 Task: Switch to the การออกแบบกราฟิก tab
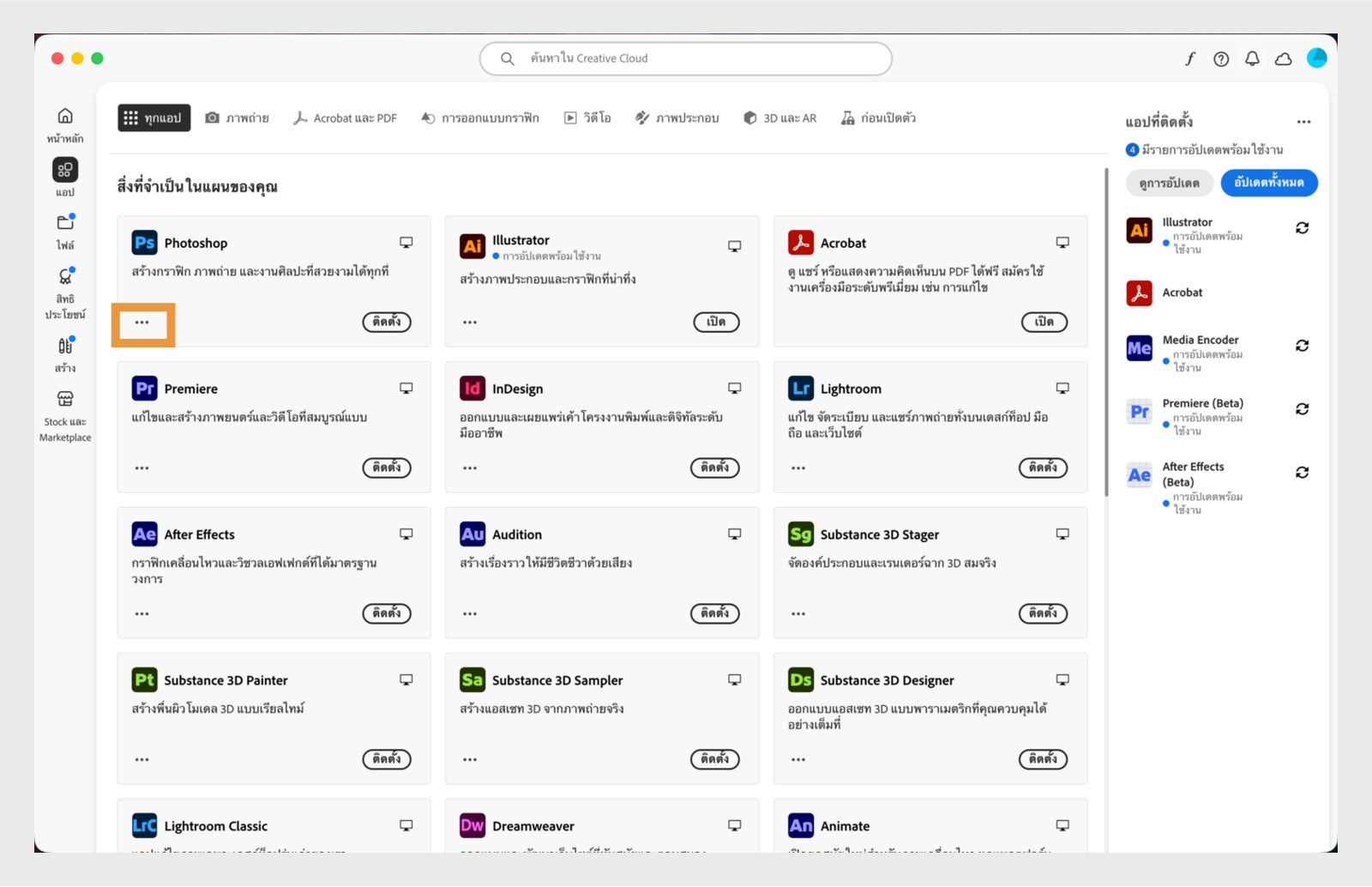pyautogui.click(x=480, y=118)
